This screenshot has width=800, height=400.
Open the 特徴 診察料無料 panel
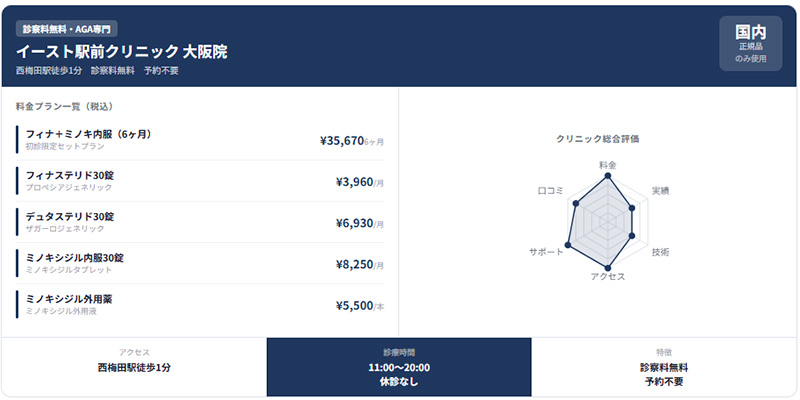(x=664, y=367)
